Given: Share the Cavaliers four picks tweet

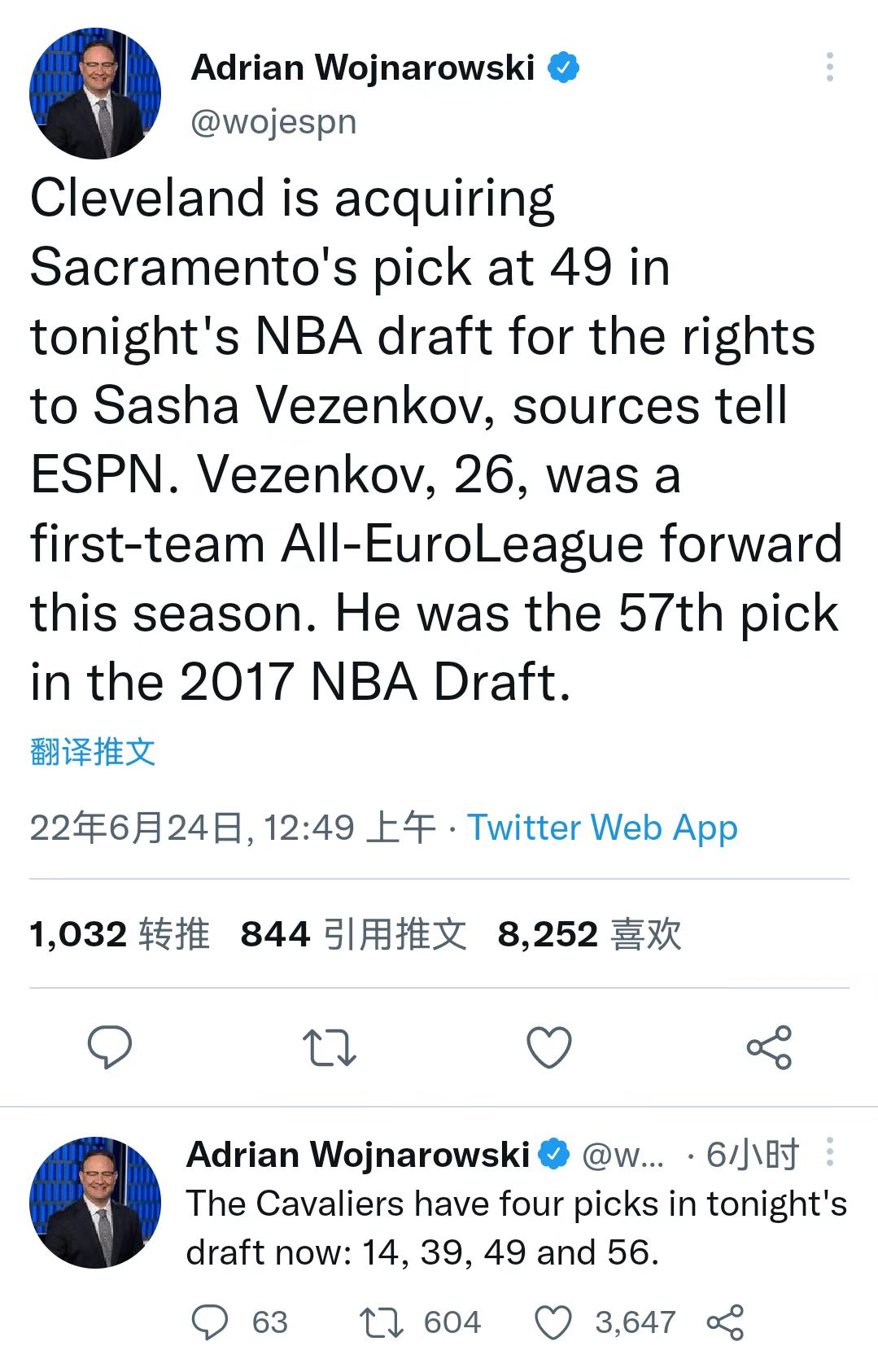Looking at the screenshot, I should 725,1322.
